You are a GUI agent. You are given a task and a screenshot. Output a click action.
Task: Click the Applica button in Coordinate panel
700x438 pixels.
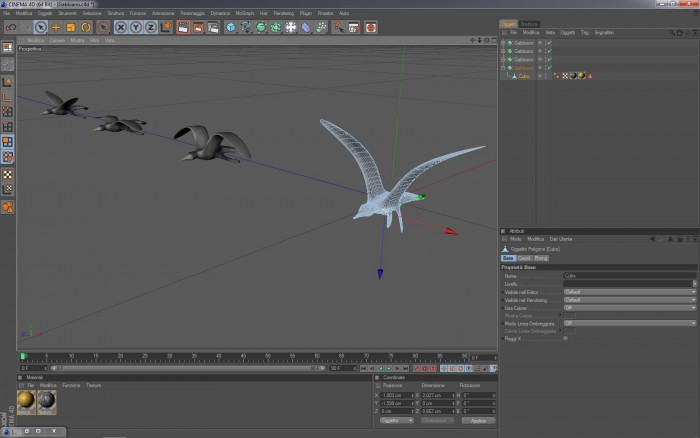point(478,421)
